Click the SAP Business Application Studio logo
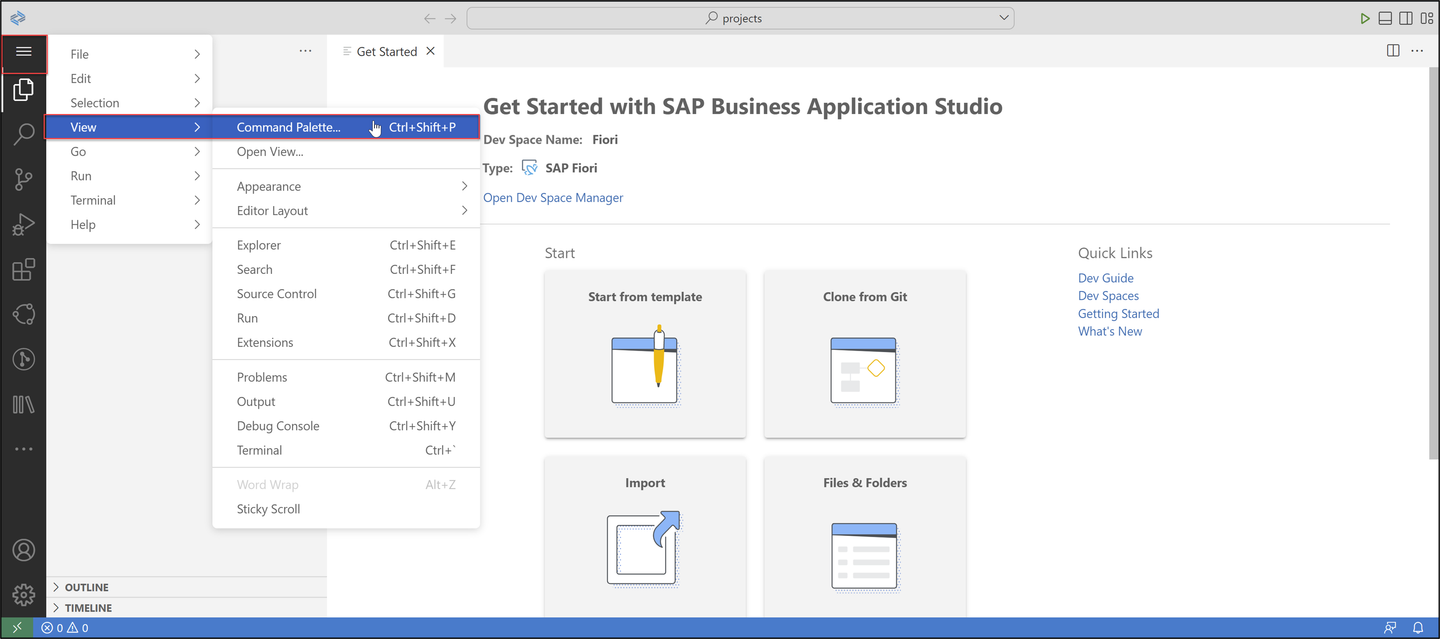 pyautogui.click(x=18, y=18)
